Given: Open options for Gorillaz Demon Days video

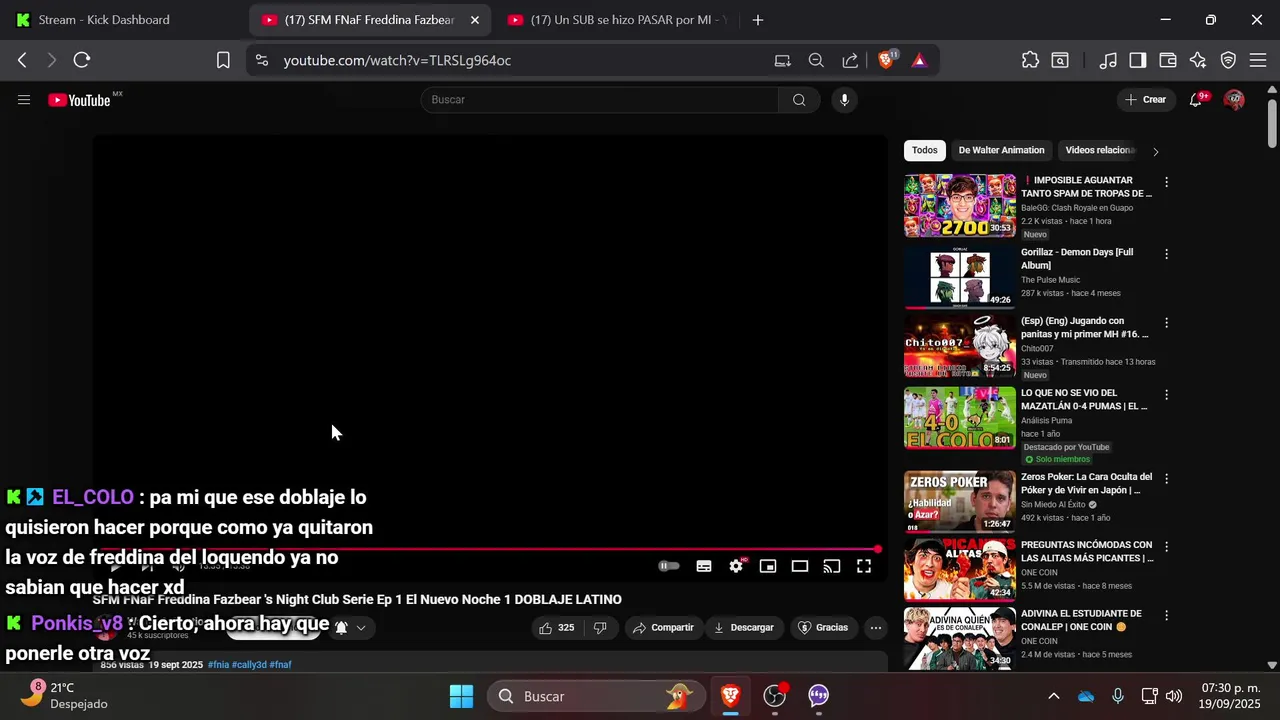Looking at the screenshot, I should click(x=1166, y=254).
